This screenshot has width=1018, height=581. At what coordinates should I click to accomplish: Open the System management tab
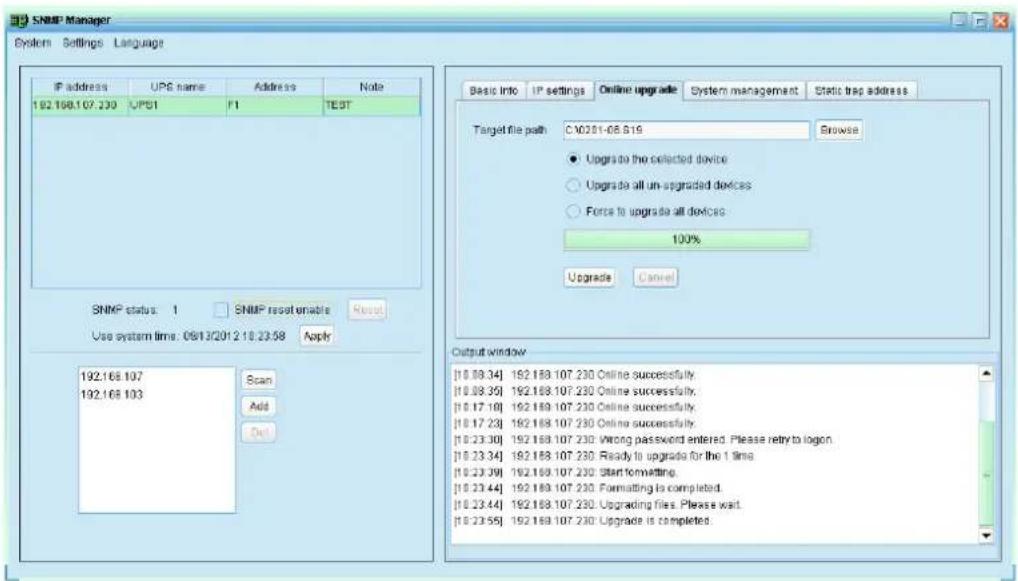744,91
